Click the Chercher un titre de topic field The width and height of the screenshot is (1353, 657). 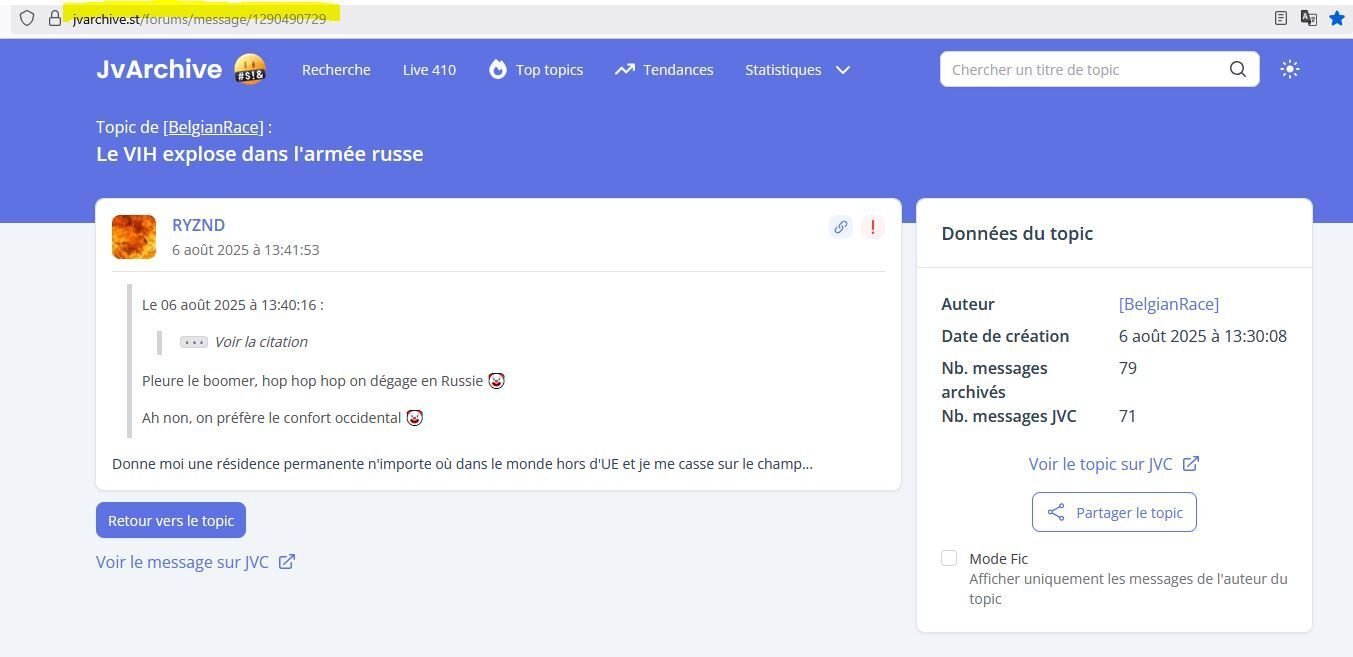[x=1085, y=69]
